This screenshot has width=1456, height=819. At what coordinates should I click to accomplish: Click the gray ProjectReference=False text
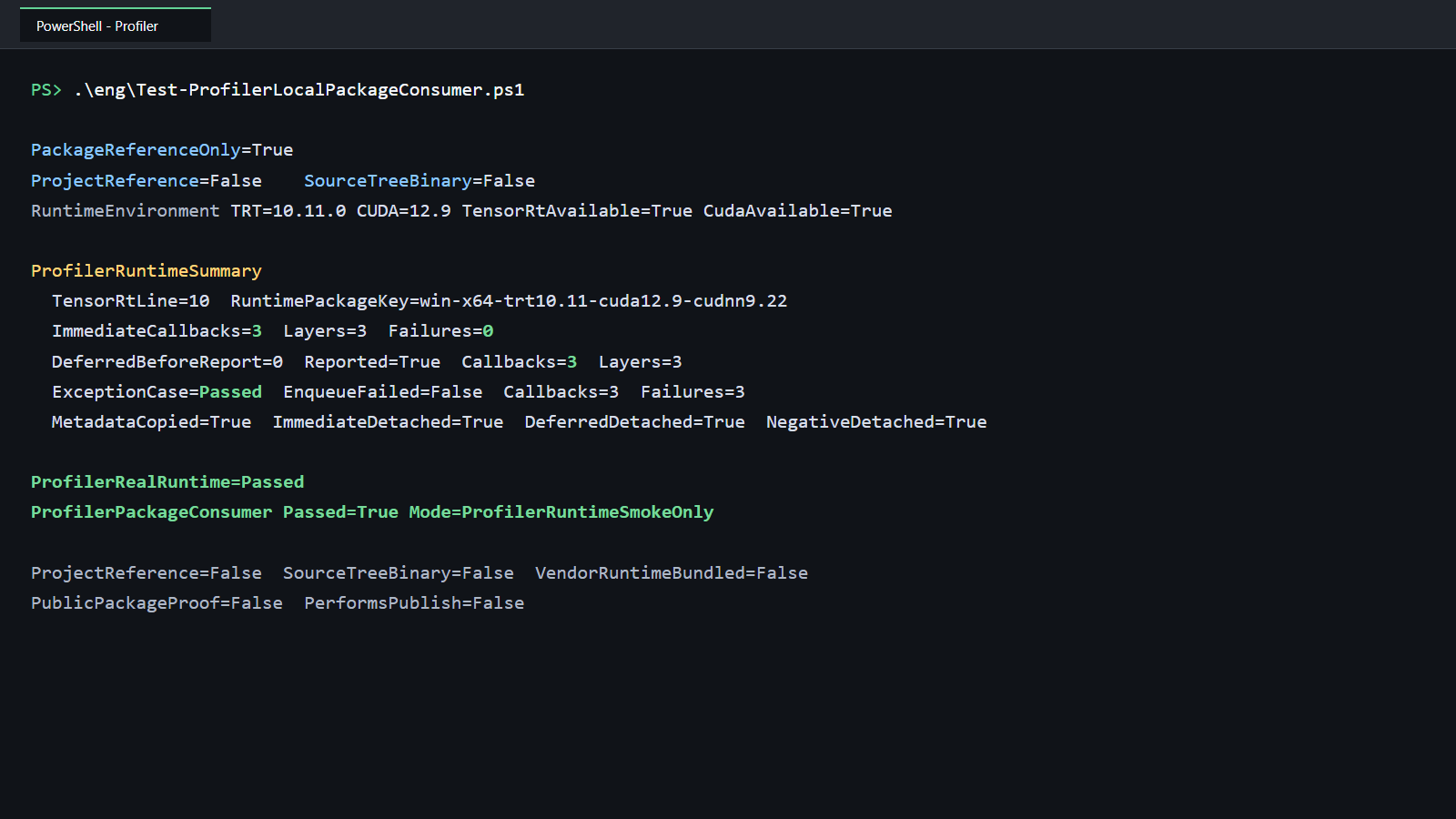tap(147, 573)
